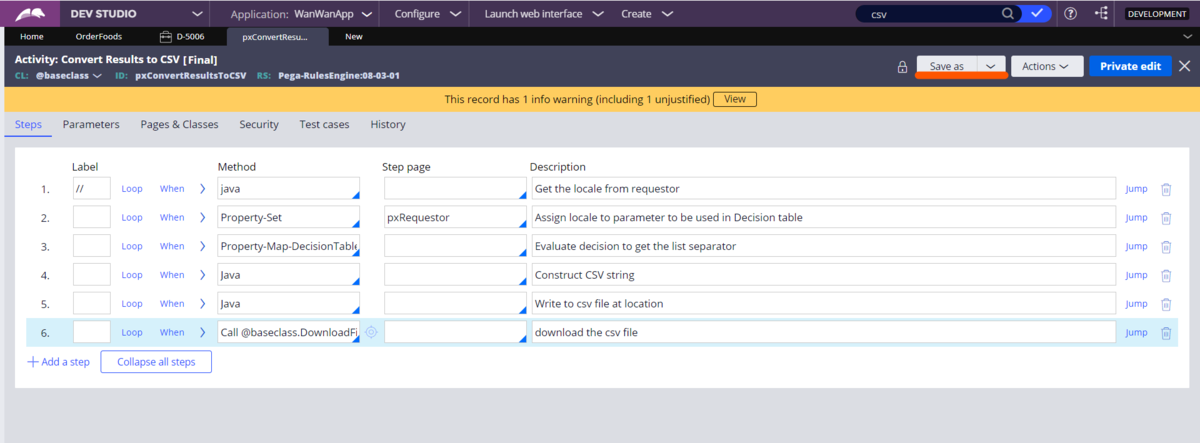
Task: Click the Label field containing //
Action: [x=92, y=188]
